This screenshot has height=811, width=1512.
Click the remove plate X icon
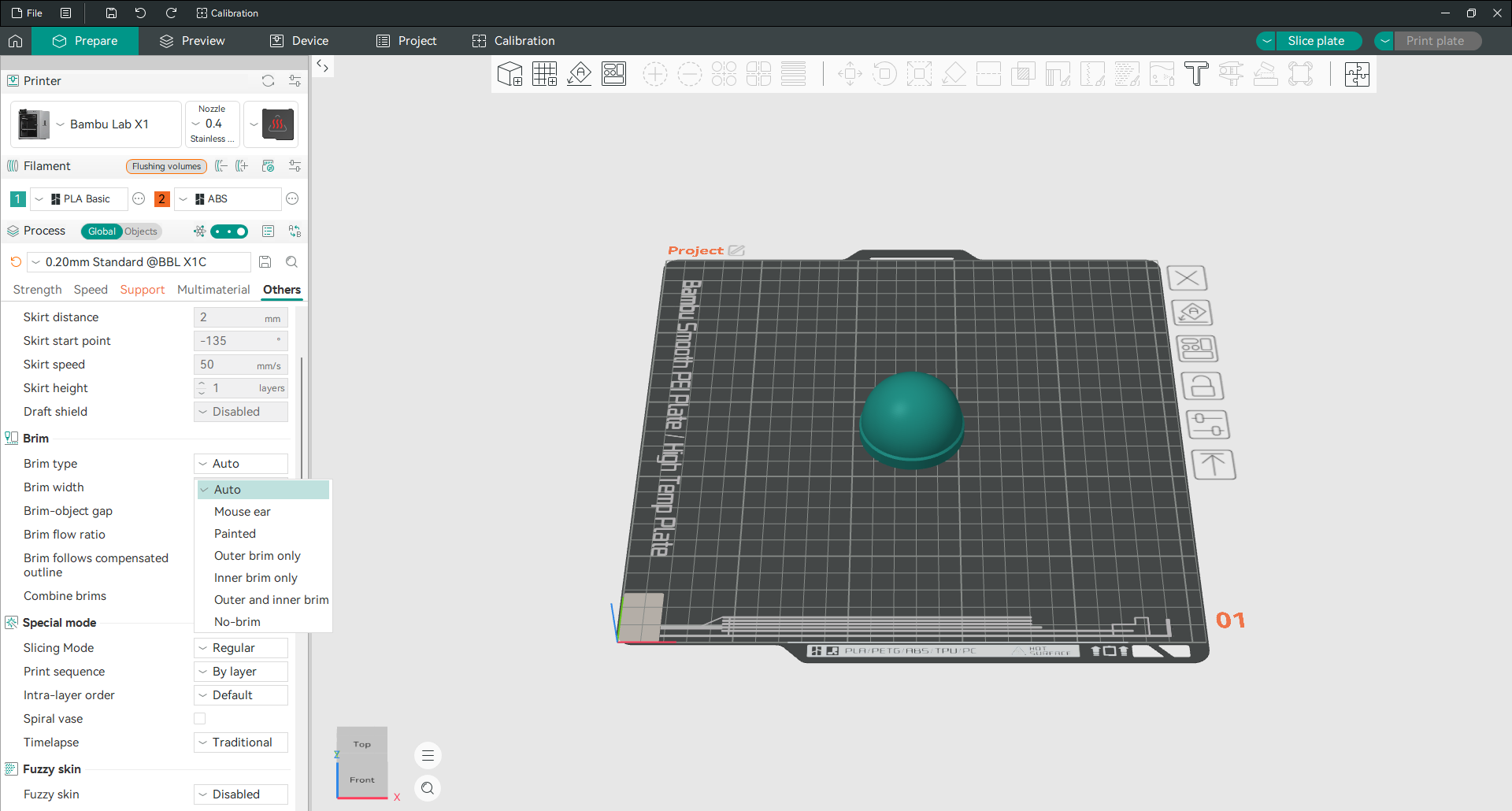(x=1187, y=278)
